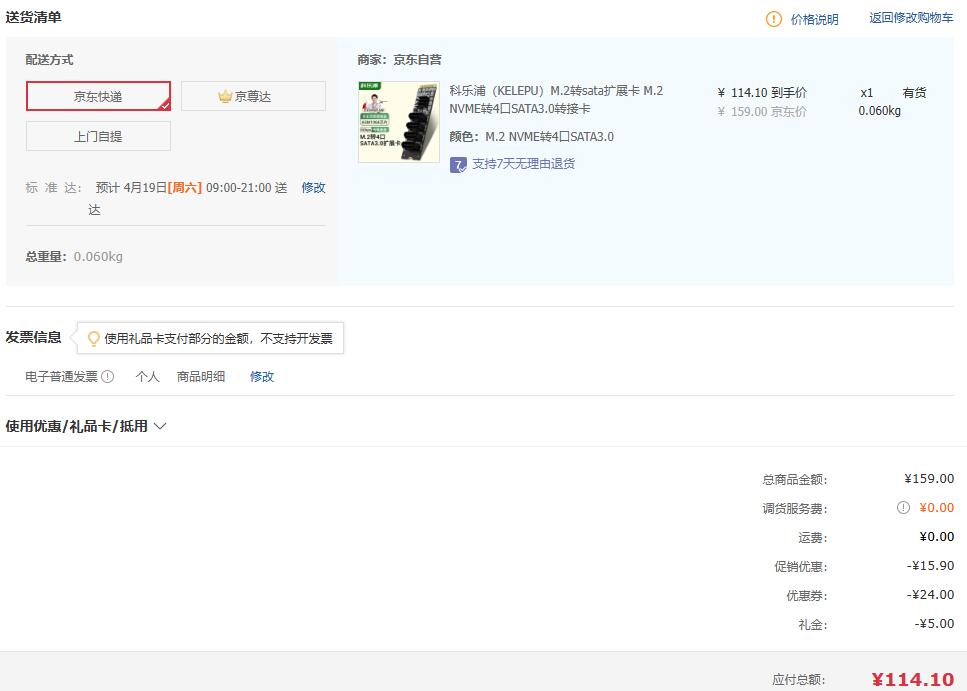
Task: Click the 总重量 0.060kg value
Action: [x=98, y=257]
